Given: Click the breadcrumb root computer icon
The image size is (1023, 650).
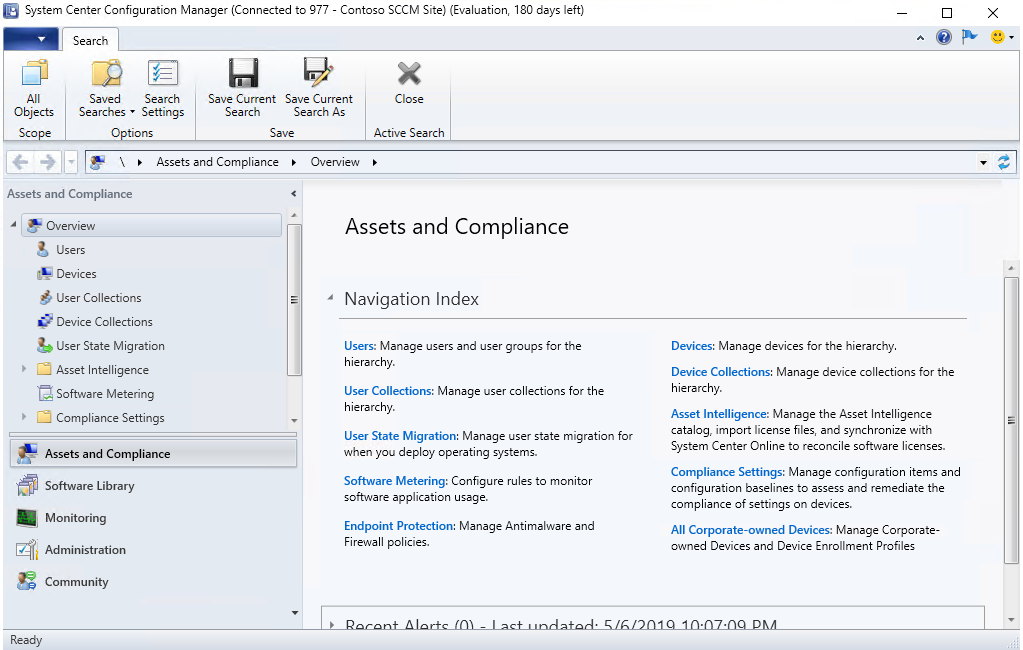Looking at the screenshot, I should 98,162.
